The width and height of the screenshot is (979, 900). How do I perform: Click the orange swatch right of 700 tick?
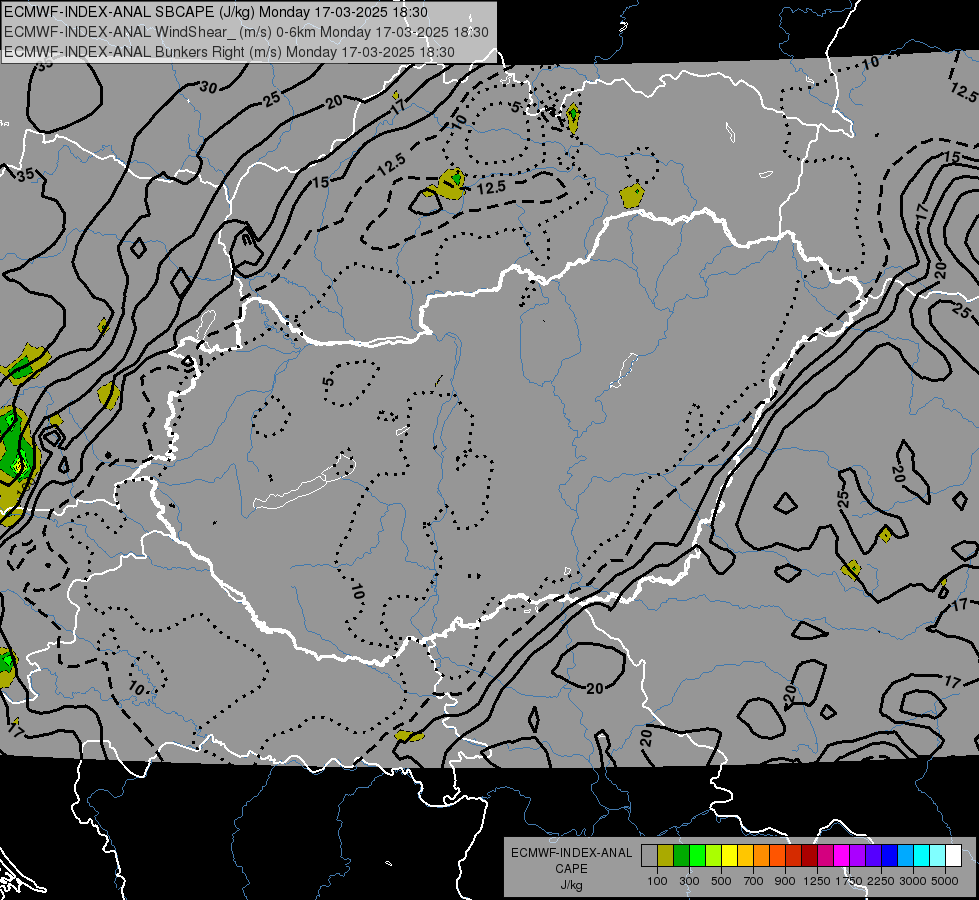coord(761,855)
